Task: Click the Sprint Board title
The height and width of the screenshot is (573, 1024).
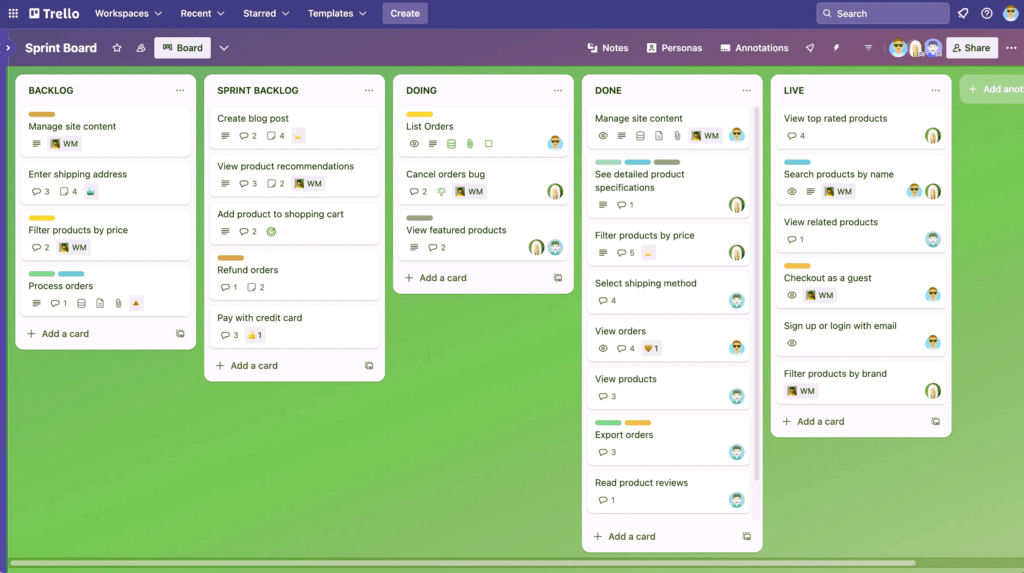Action: (61, 48)
